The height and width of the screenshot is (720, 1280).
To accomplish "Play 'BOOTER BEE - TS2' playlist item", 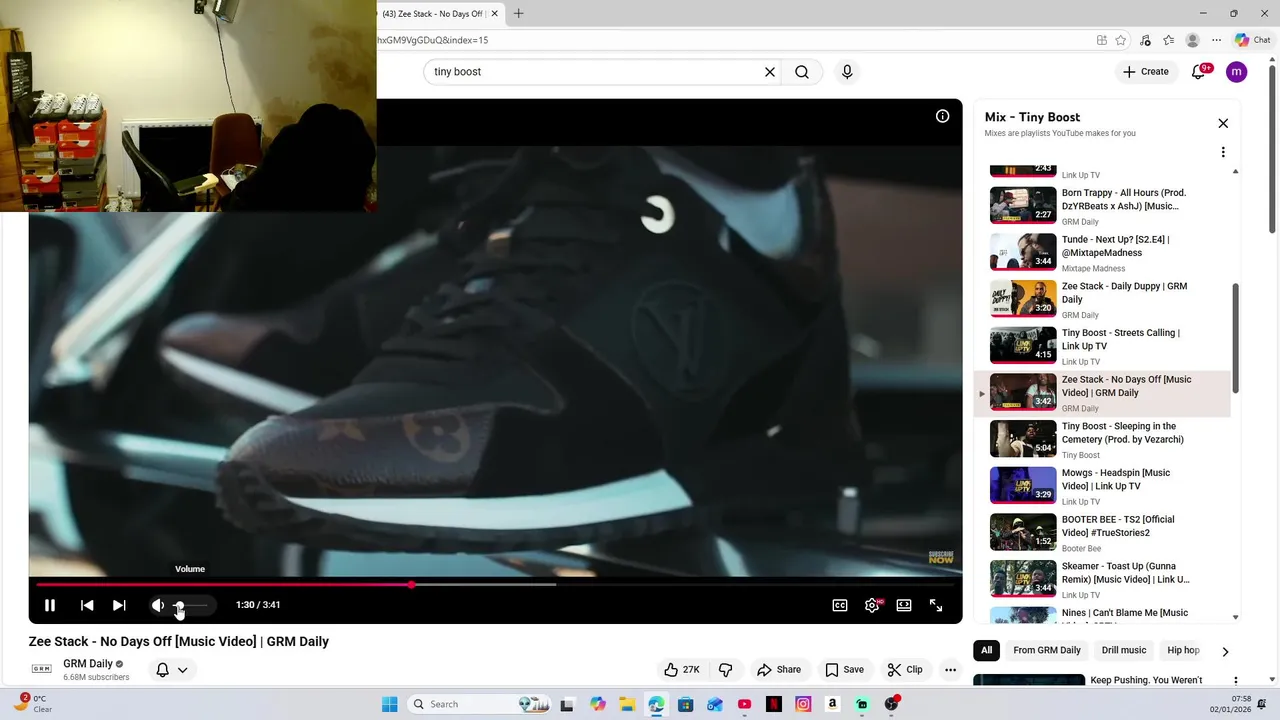I will [x=1102, y=532].
